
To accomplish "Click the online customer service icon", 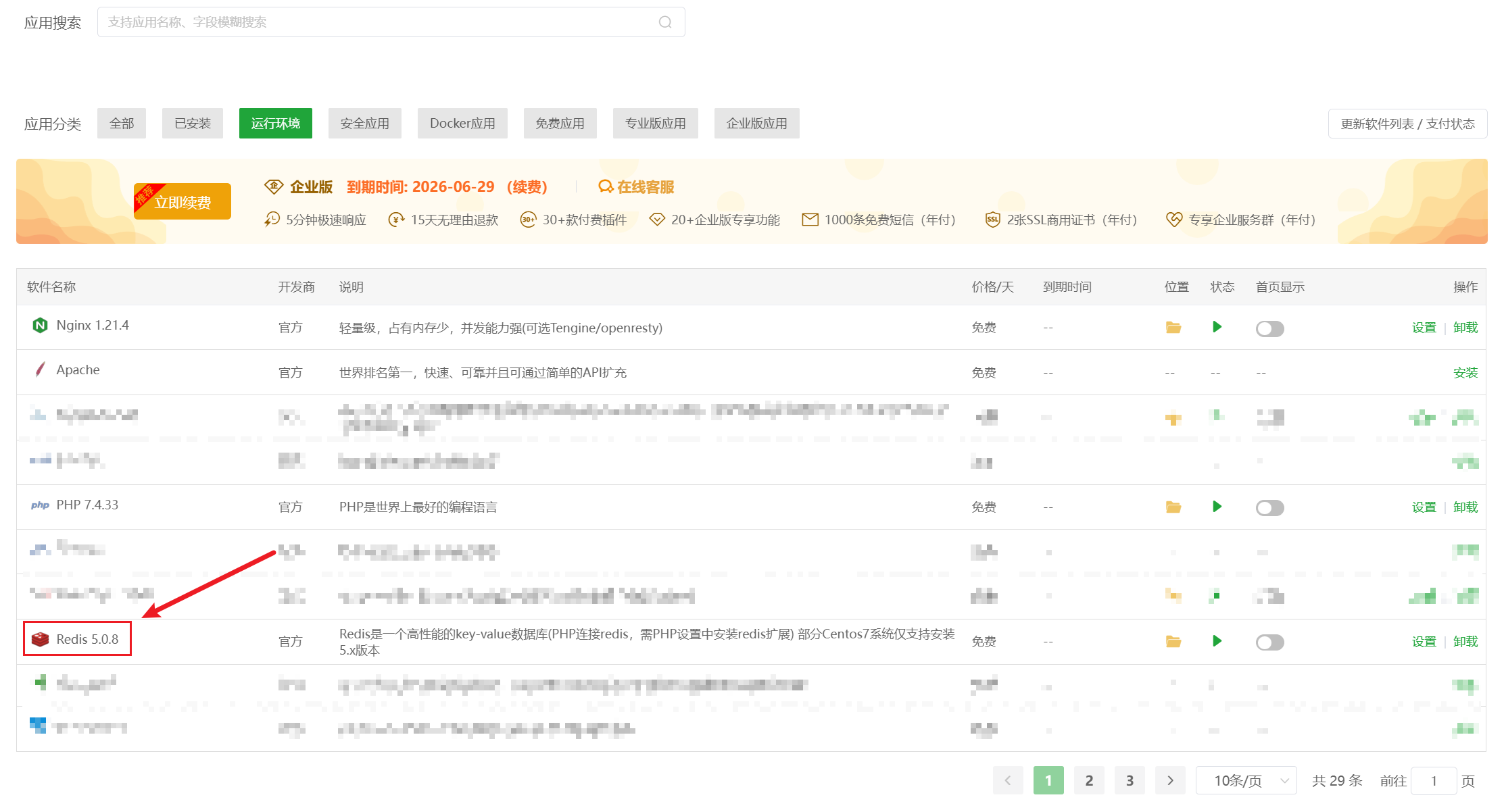I will pos(606,187).
